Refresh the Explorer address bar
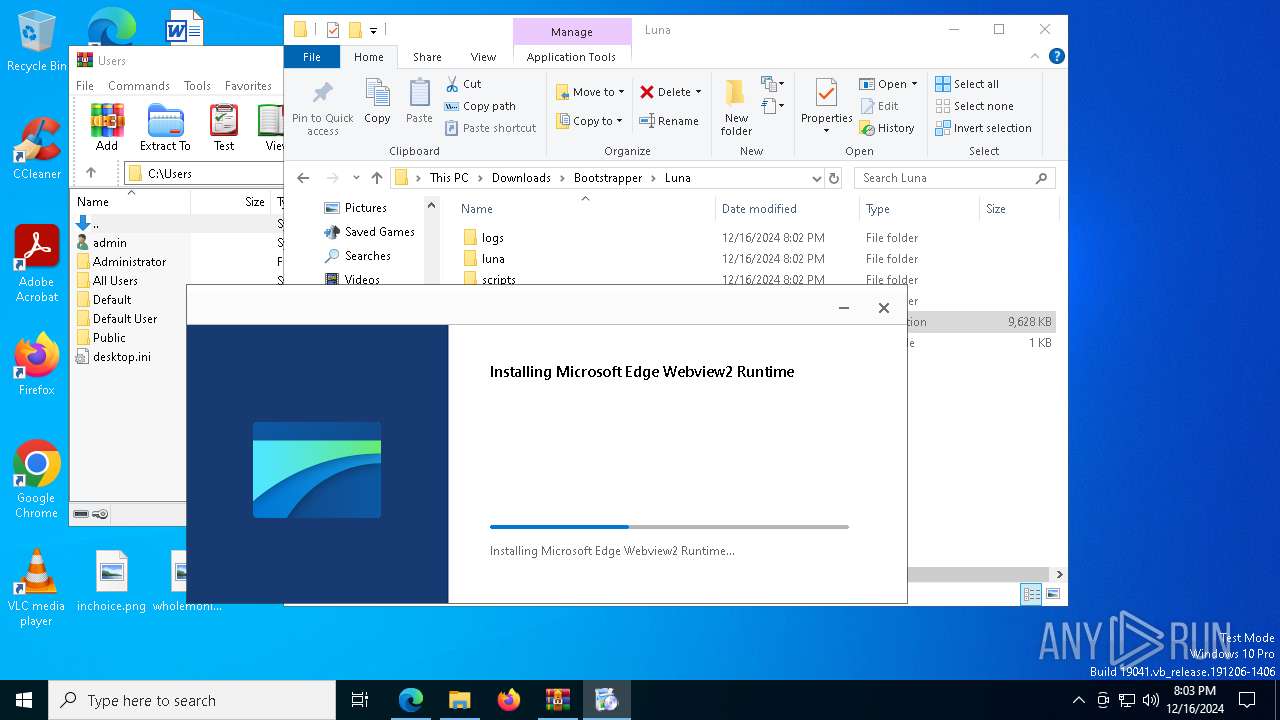Viewport: 1280px width, 720px height. point(834,178)
